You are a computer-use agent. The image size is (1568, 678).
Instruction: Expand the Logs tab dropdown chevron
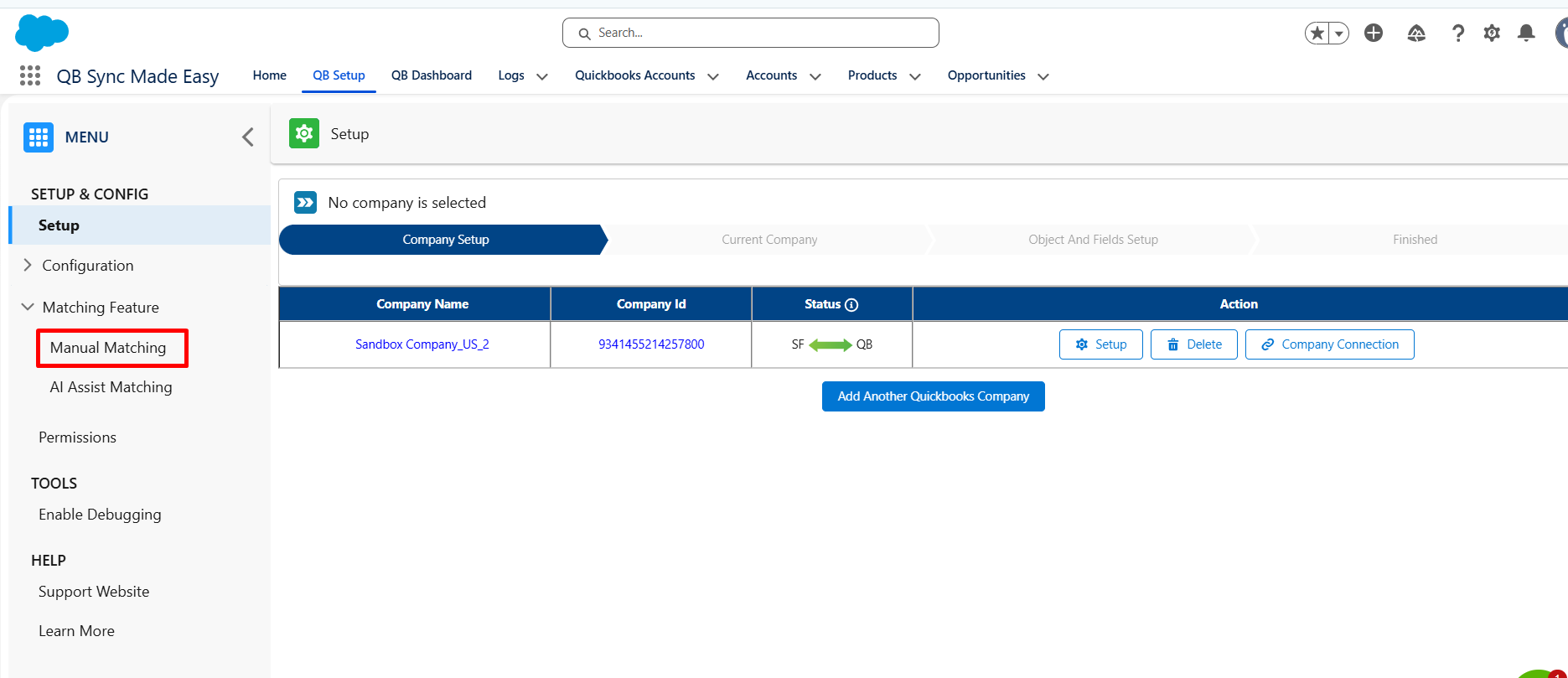(x=542, y=76)
